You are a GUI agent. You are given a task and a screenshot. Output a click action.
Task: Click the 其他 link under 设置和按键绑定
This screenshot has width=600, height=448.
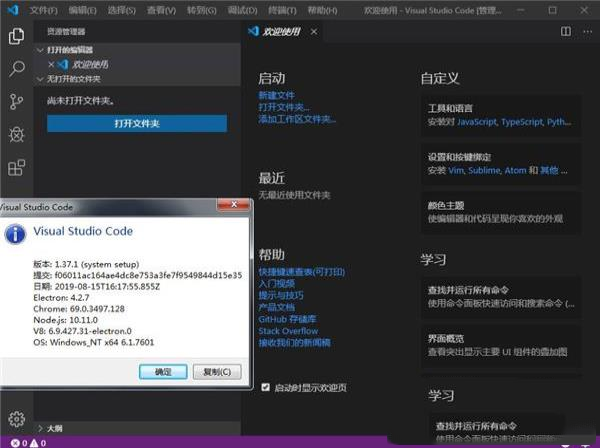coord(549,170)
